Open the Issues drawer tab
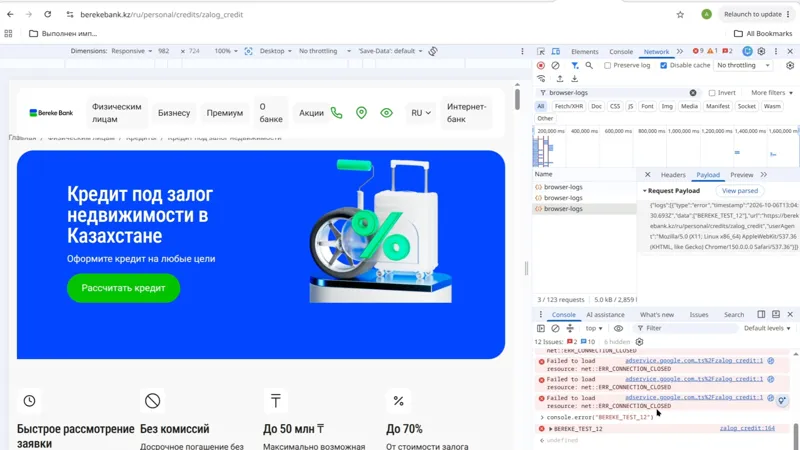This screenshot has width=800, height=450. point(698,314)
